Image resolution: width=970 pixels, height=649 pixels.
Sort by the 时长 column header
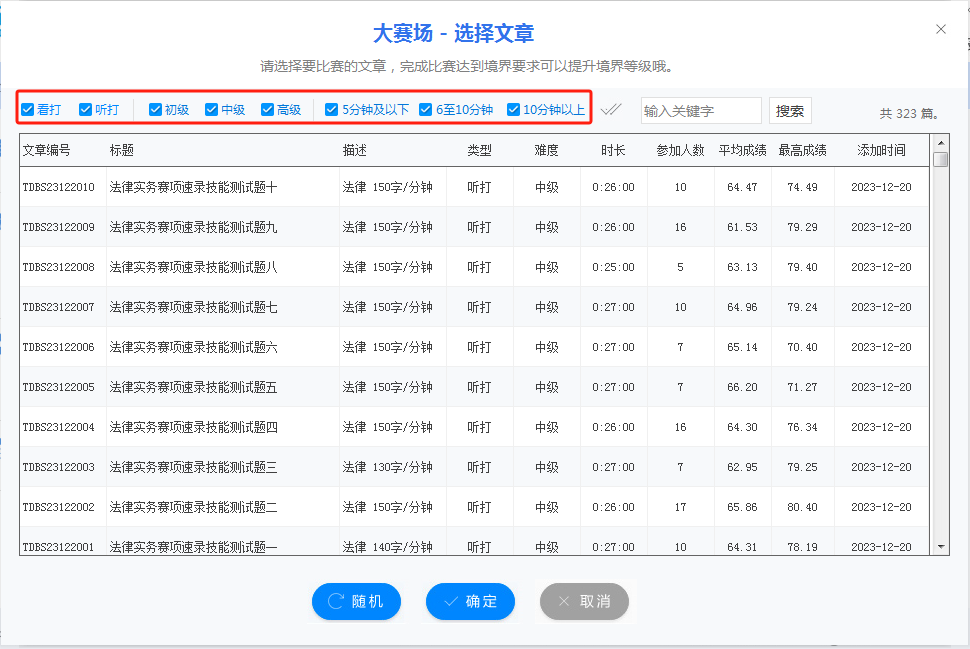pos(613,150)
